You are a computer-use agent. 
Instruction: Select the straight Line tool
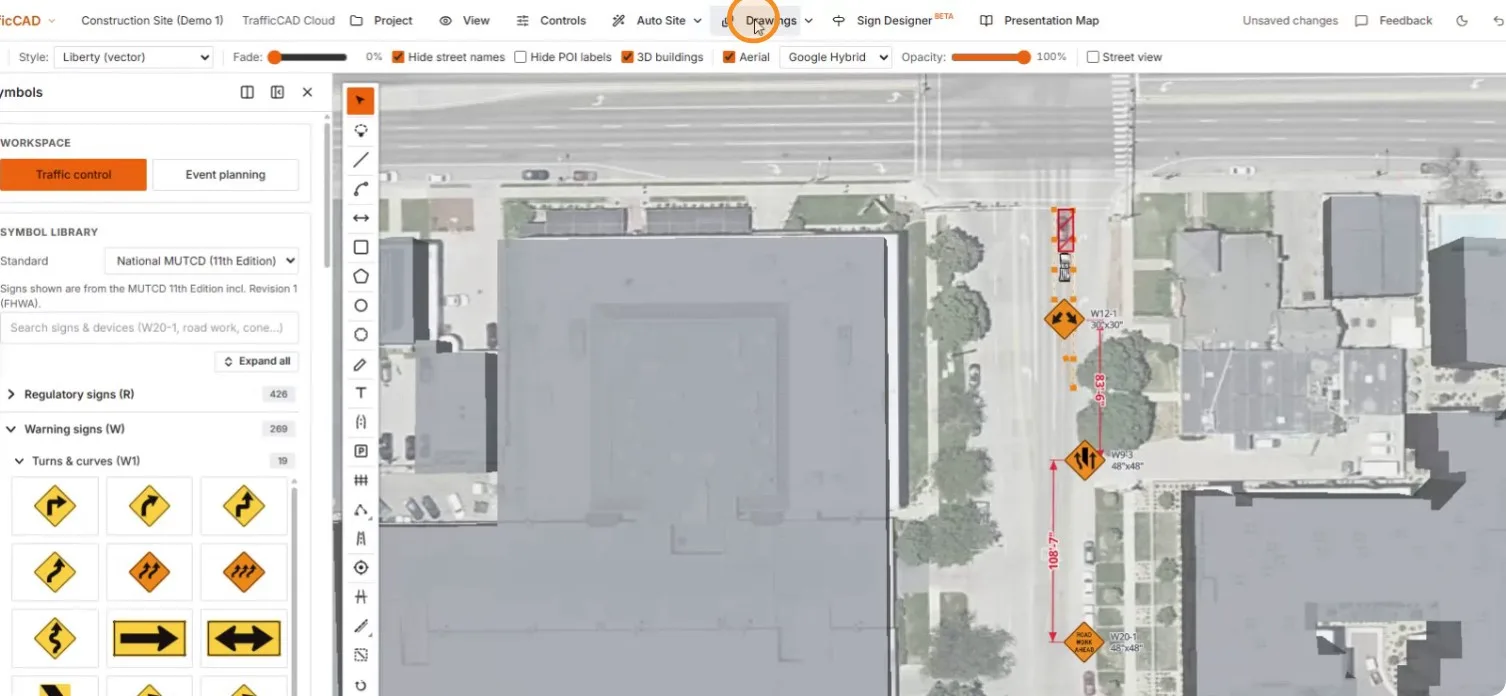361,159
